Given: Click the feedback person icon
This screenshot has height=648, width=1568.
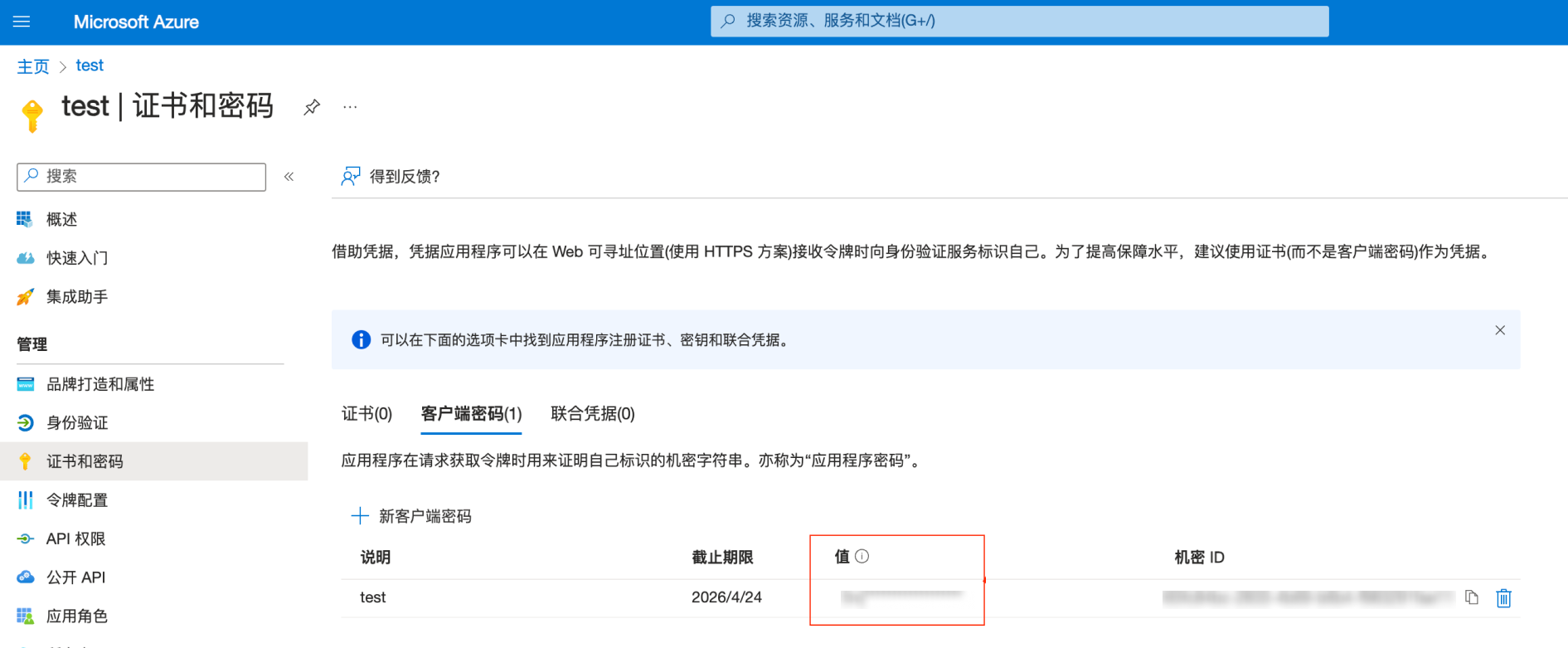Looking at the screenshot, I should (x=350, y=176).
